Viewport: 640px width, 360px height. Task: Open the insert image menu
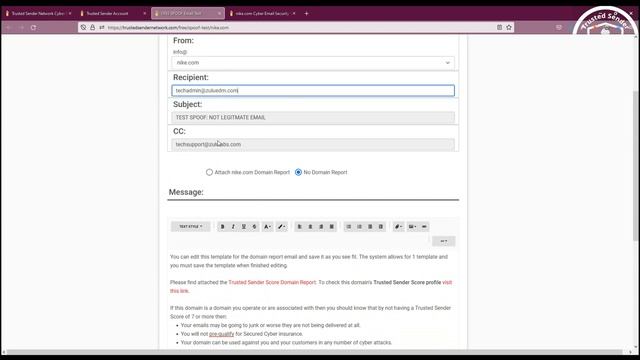click(412, 227)
